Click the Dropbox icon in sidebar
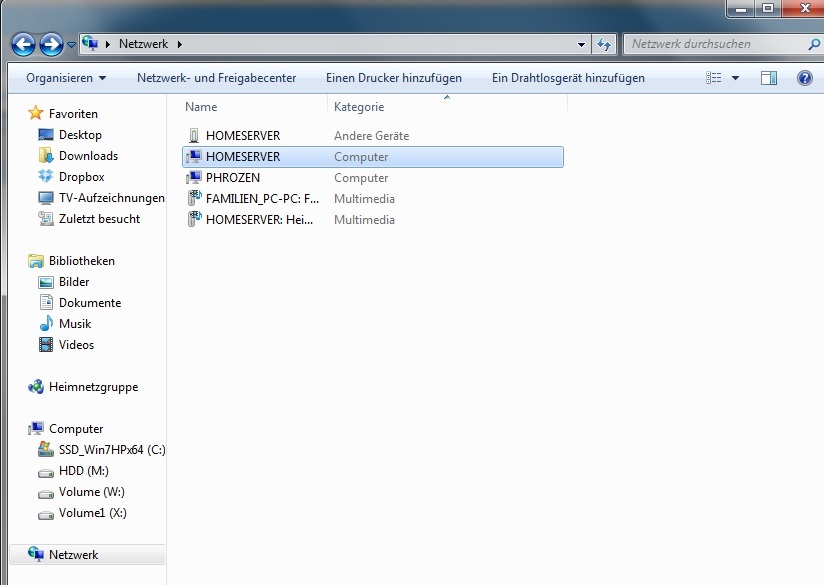The height and width of the screenshot is (585, 824). coord(46,176)
